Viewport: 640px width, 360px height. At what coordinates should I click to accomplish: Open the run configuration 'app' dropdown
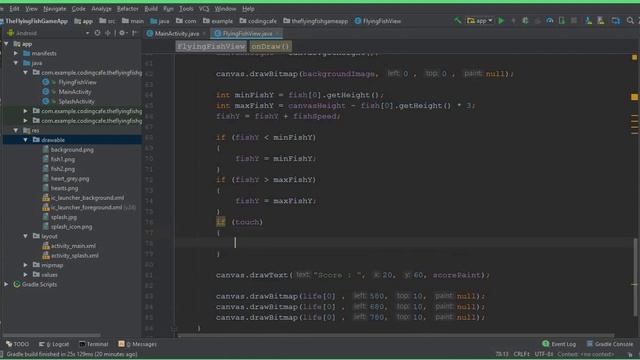pyautogui.click(x=480, y=21)
